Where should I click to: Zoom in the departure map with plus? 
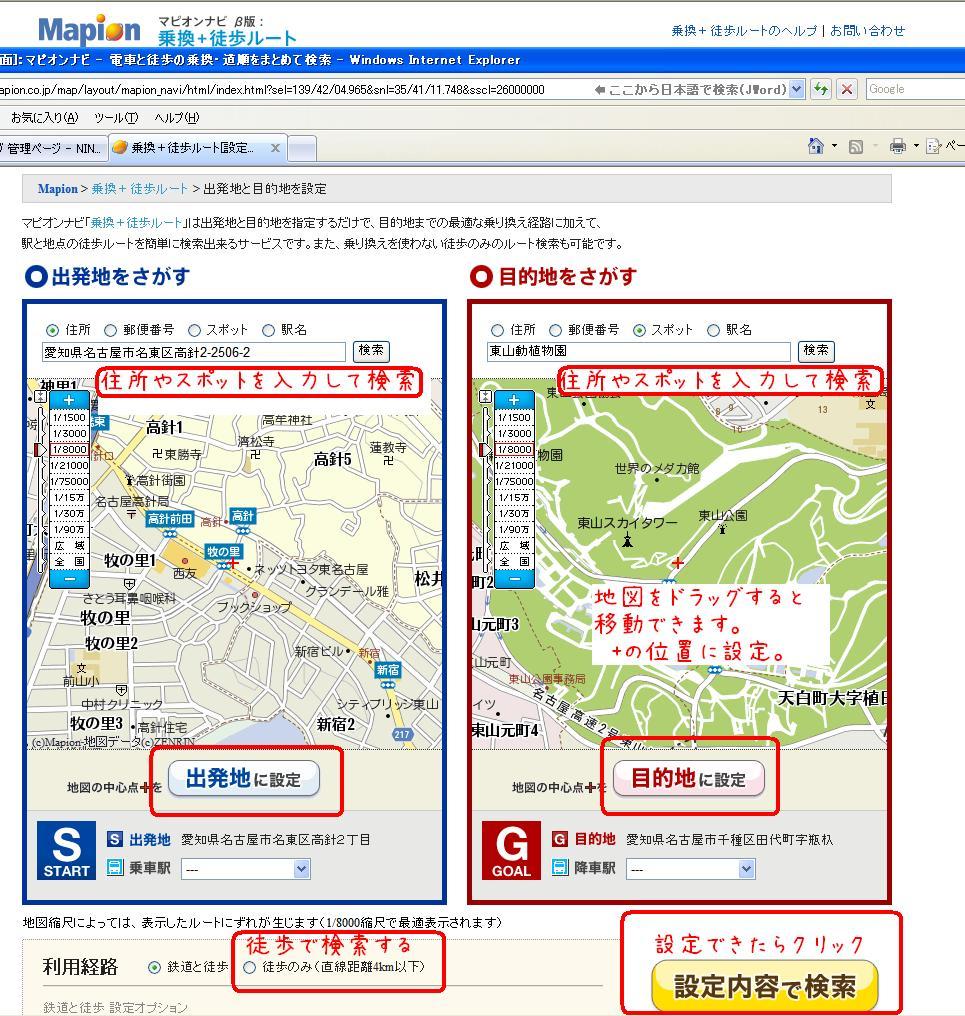[x=69, y=400]
